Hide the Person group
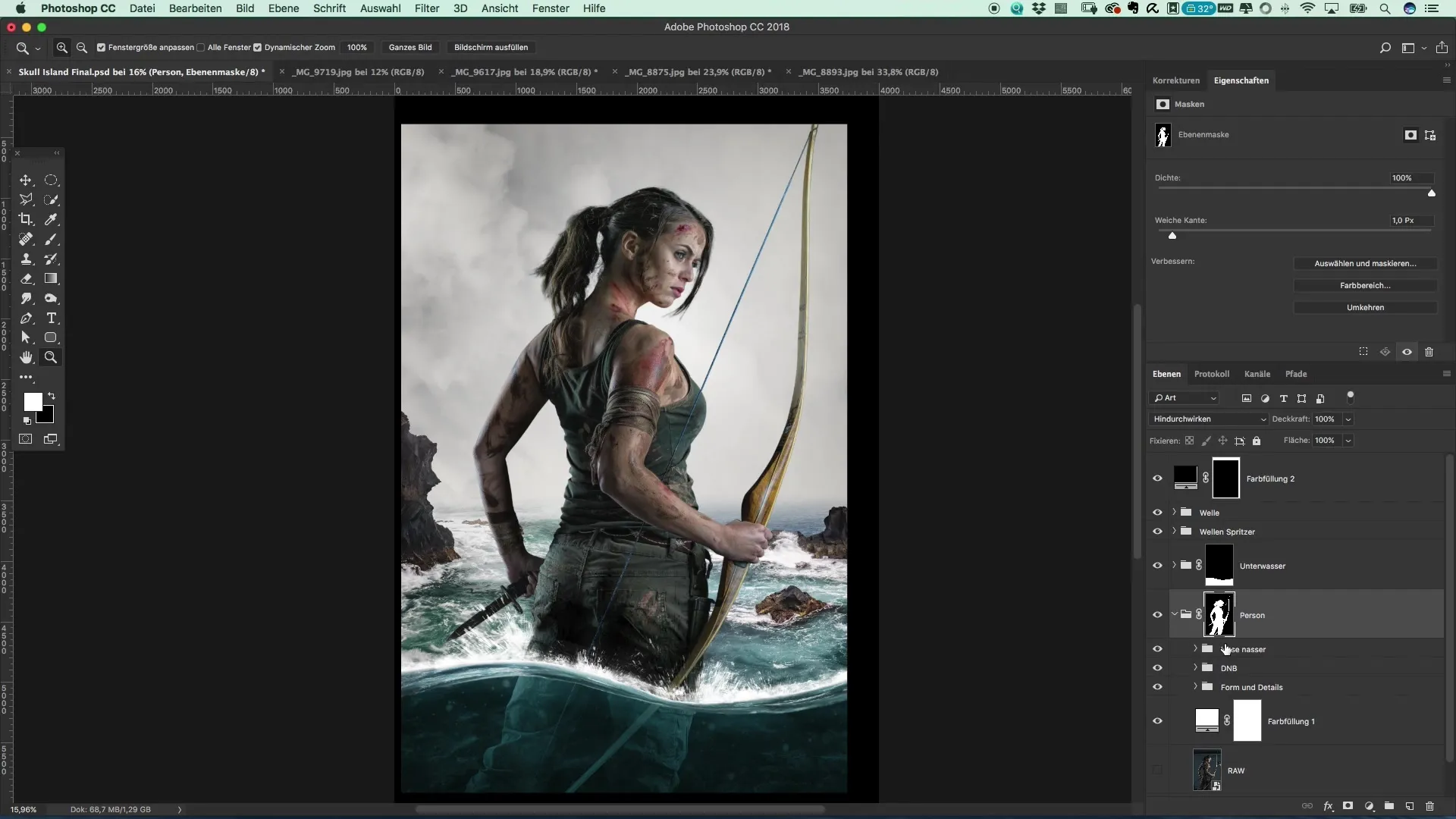The height and width of the screenshot is (819, 1456). click(1157, 615)
